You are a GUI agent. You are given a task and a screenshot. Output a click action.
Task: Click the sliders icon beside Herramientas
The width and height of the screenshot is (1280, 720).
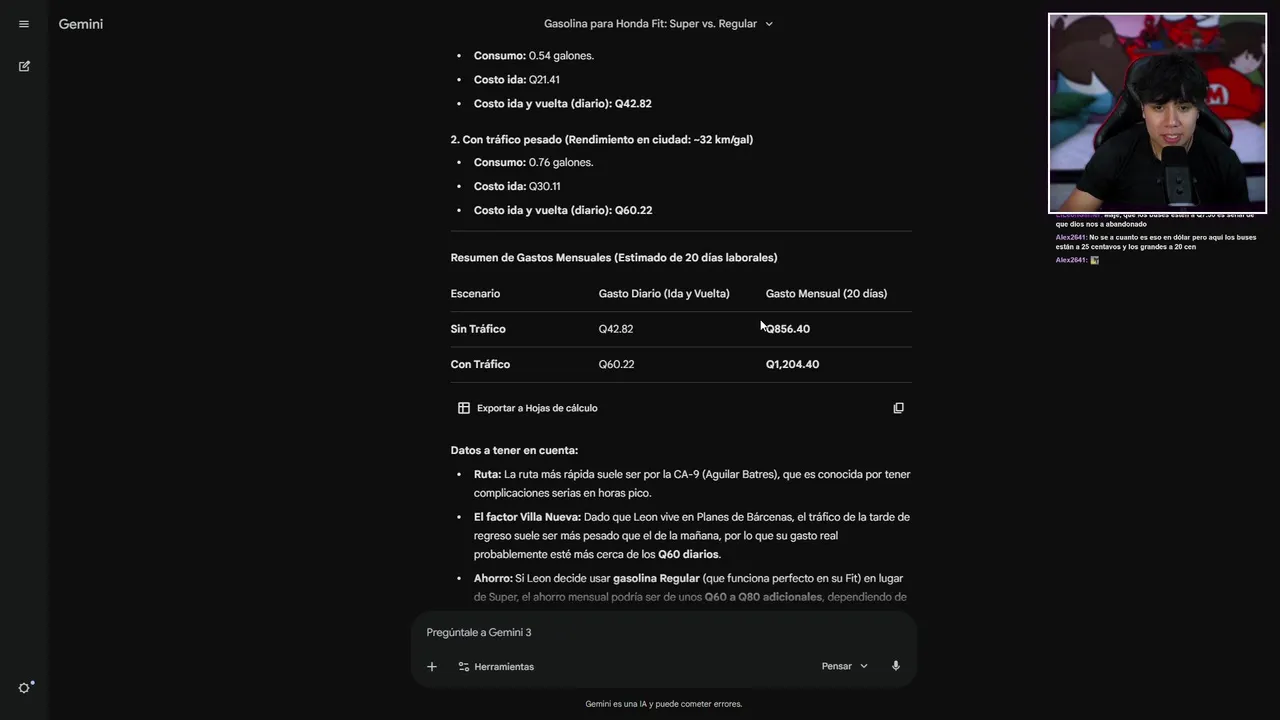(464, 667)
